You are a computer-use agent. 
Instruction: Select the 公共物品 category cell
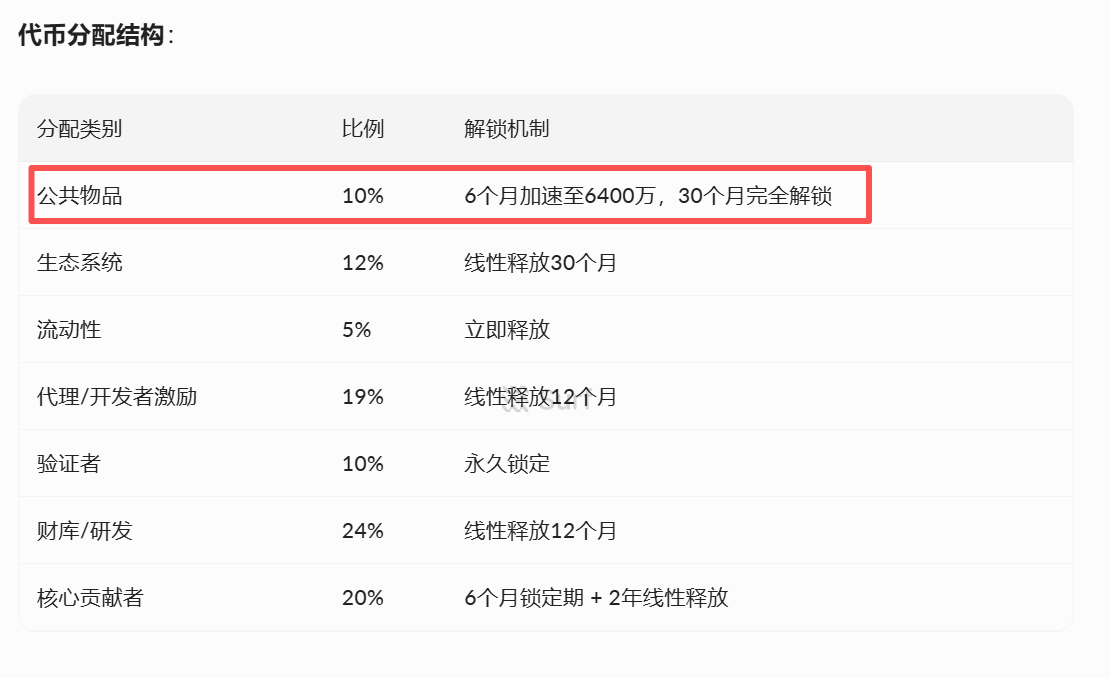tap(79, 196)
